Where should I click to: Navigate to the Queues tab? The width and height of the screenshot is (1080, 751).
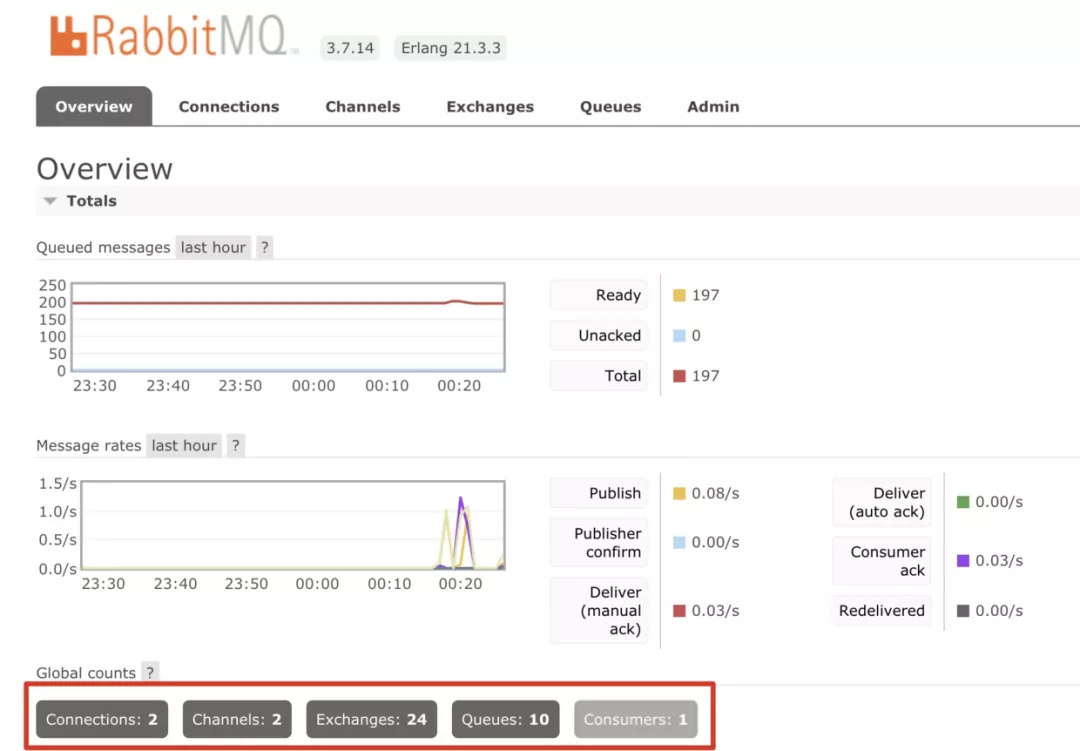click(x=610, y=107)
